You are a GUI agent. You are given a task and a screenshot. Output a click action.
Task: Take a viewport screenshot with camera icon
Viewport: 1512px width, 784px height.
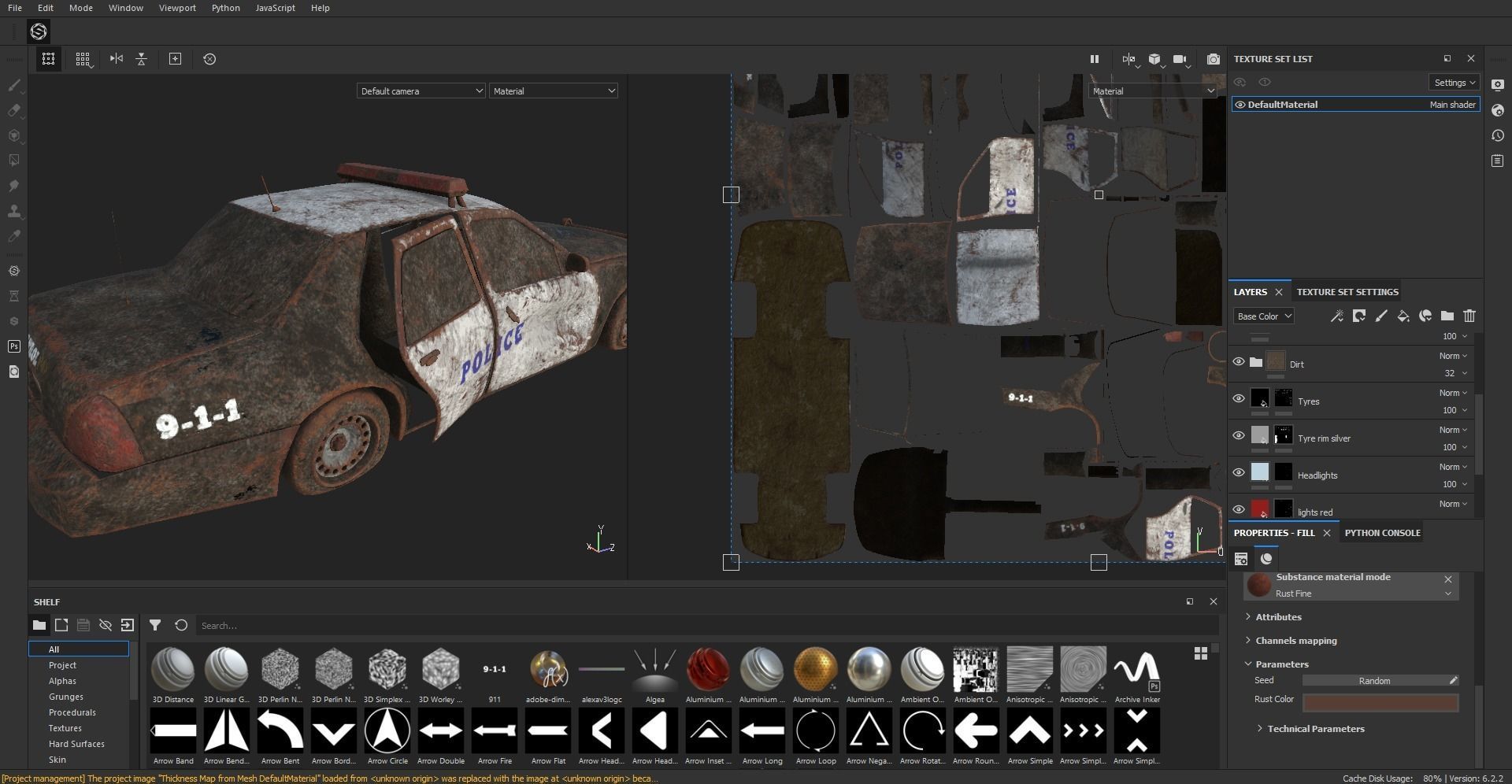pyautogui.click(x=1214, y=59)
